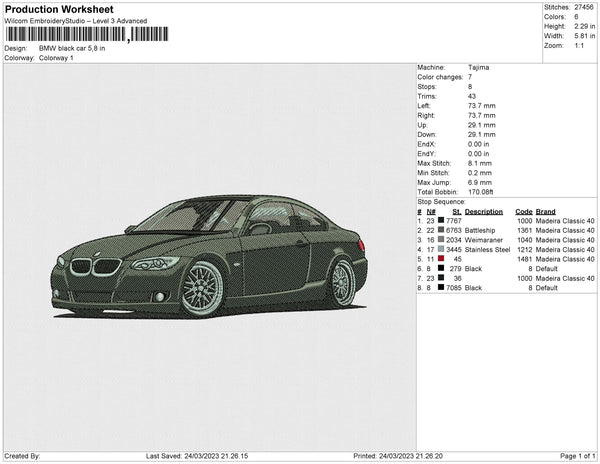Click the Stainless Steel color swatch
Image resolution: width=600 pixels, height=464 pixels.
click(x=443, y=249)
